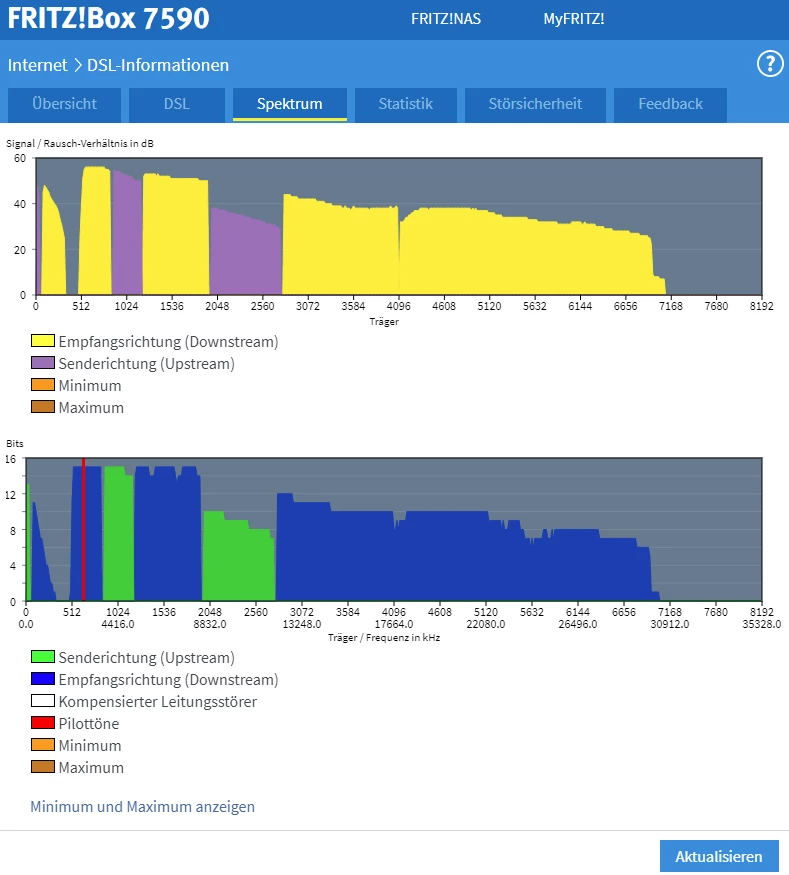Image resolution: width=789 pixels, height=875 pixels.
Task: Click 'Signal / Rausch-Verhältnis in dB' chart title
Action: (80, 143)
